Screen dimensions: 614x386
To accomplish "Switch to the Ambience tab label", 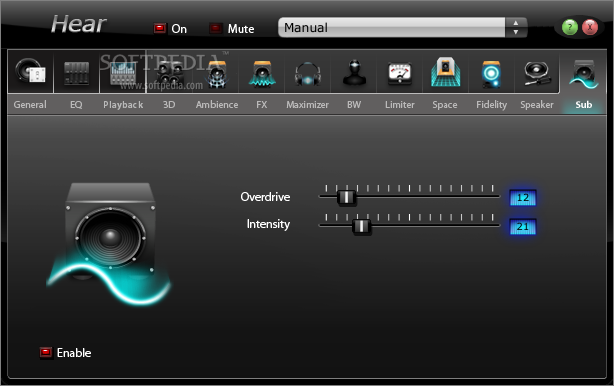I will (x=217, y=105).
